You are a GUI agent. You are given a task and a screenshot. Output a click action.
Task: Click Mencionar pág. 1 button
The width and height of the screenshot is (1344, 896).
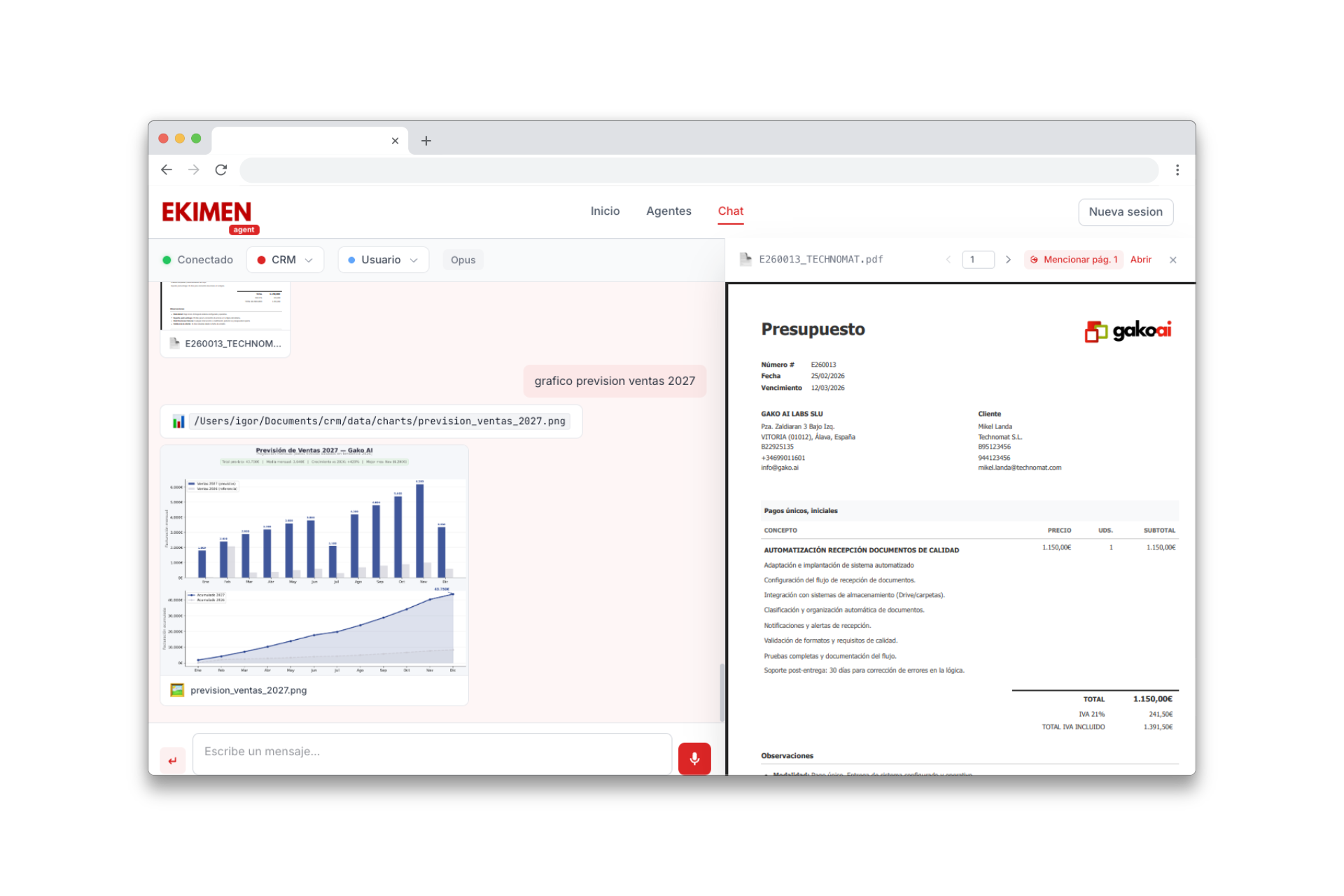tap(1073, 260)
